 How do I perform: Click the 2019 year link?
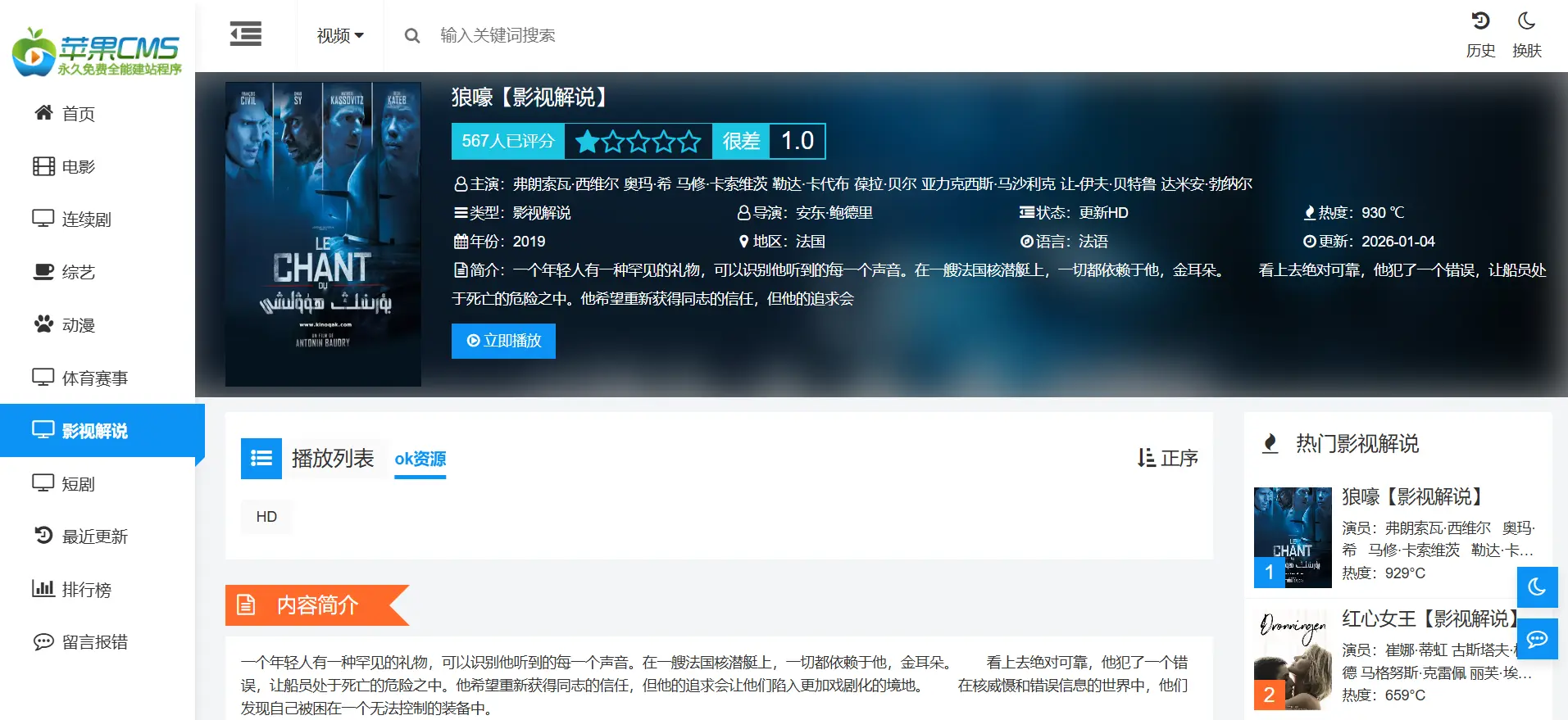click(x=529, y=242)
